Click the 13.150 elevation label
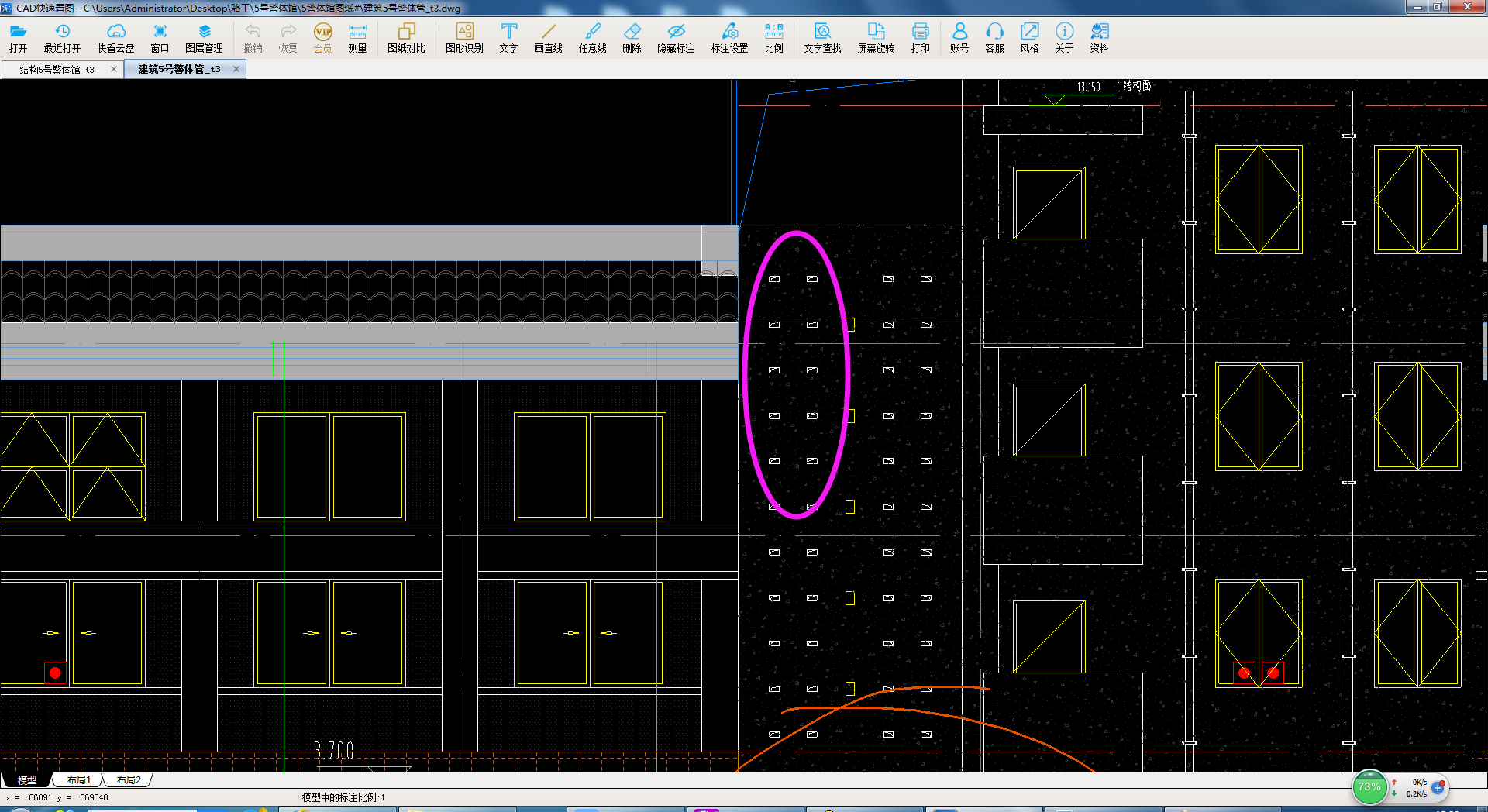Screen dimensions: 1488x812 tap(1089, 87)
